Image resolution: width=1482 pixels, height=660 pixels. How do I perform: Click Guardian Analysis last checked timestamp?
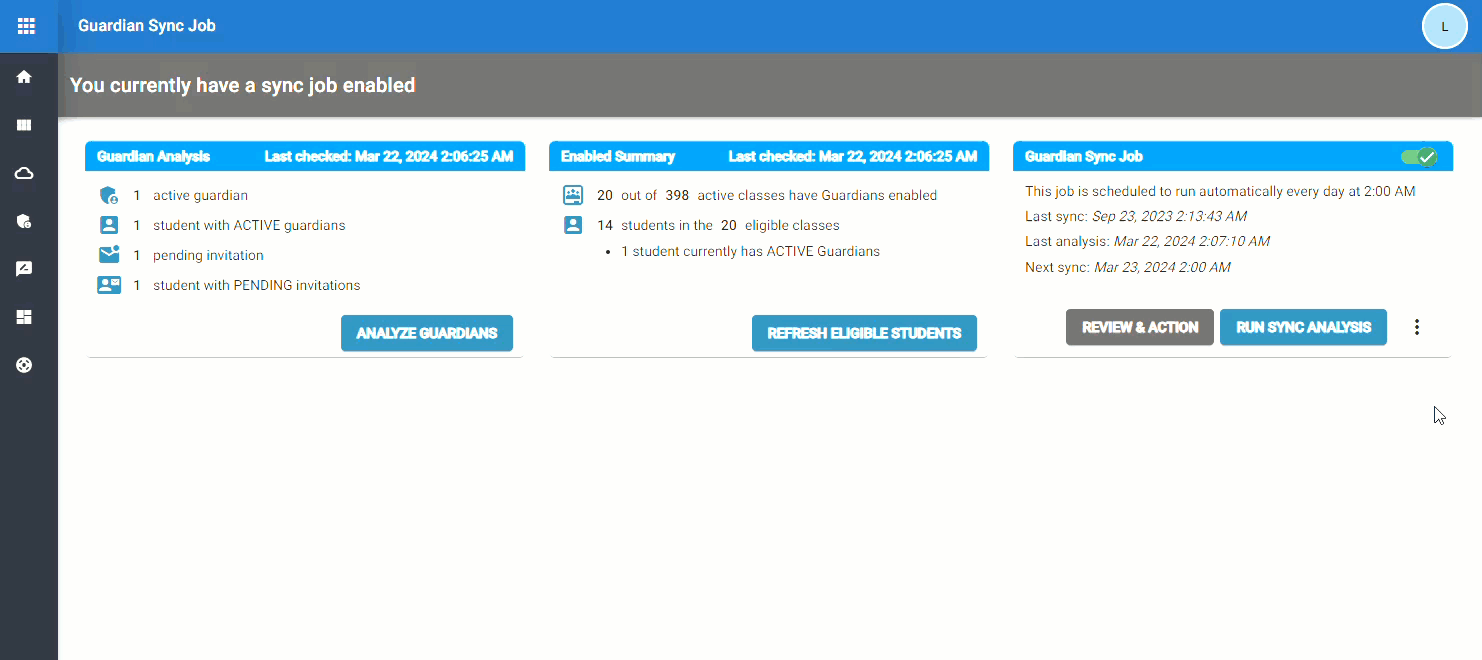click(x=389, y=156)
